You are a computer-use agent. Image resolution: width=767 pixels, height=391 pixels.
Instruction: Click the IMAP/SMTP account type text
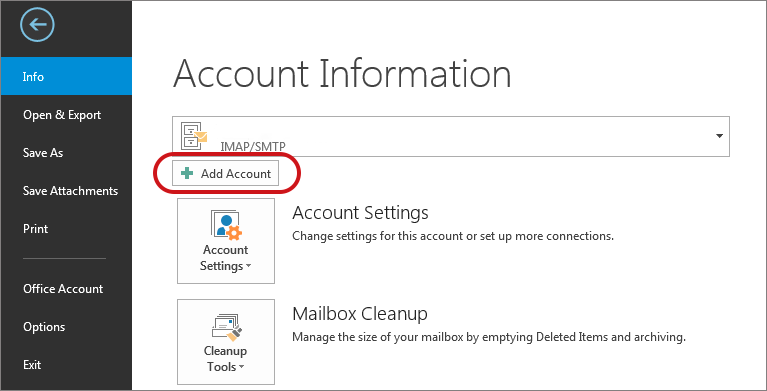(x=253, y=146)
